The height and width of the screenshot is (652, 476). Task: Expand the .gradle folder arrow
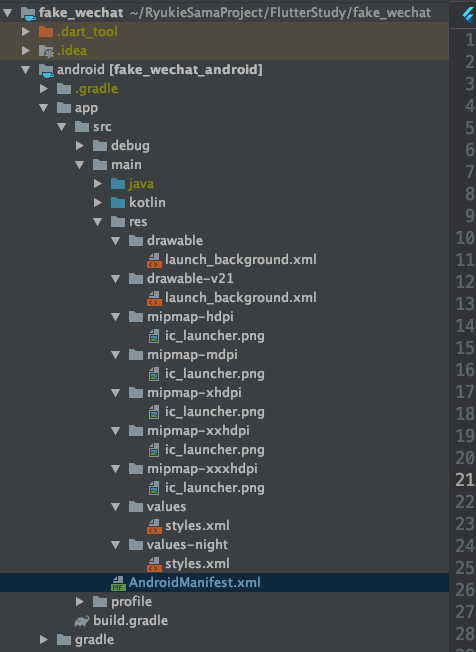pos(44,89)
